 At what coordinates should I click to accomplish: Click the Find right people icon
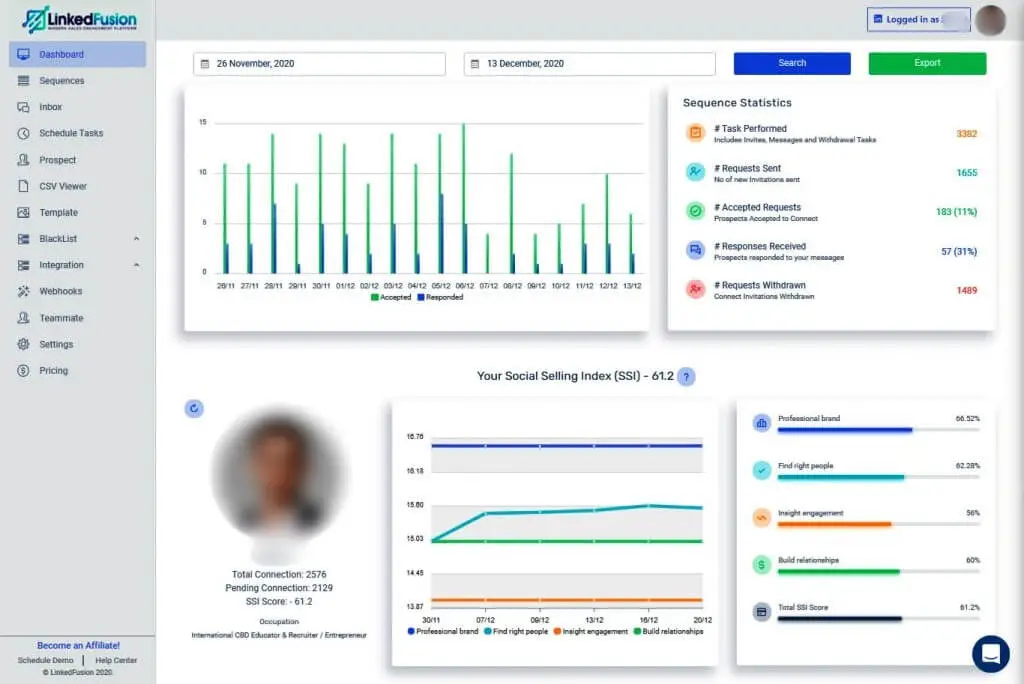pos(761,470)
